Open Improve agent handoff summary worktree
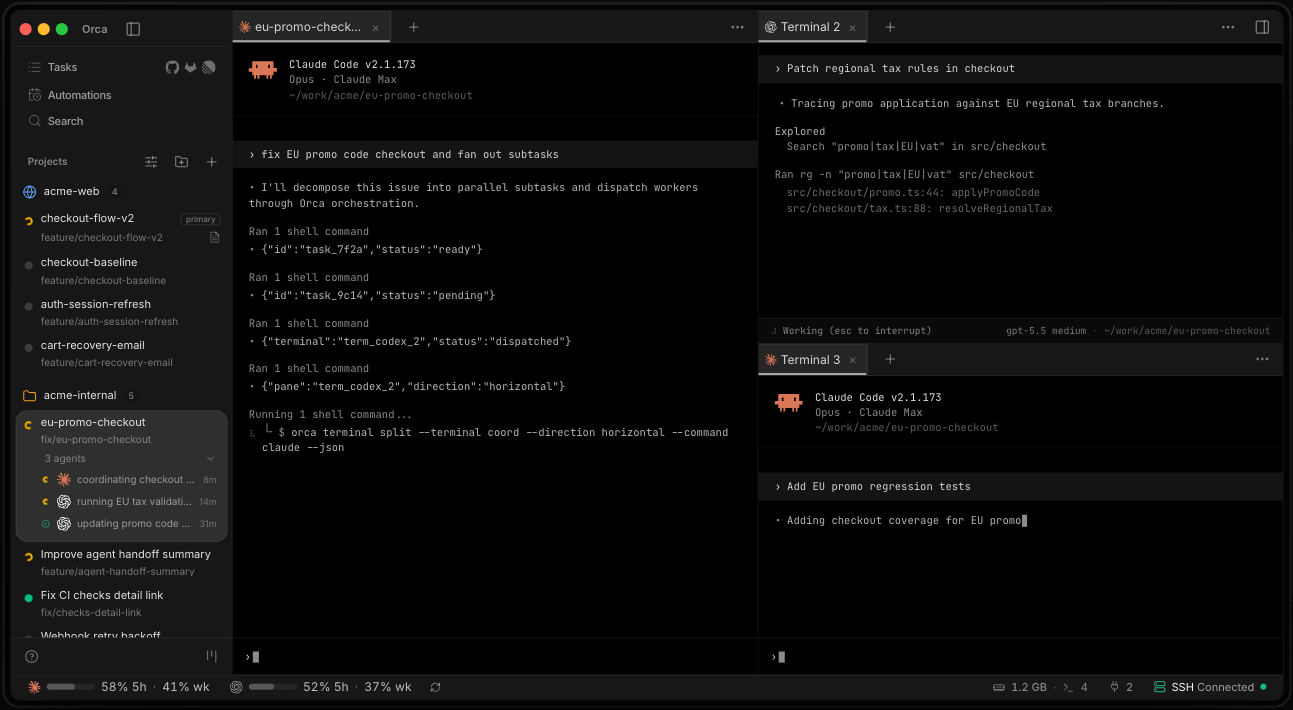The image size is (1293, 710). tap(121, 562)
